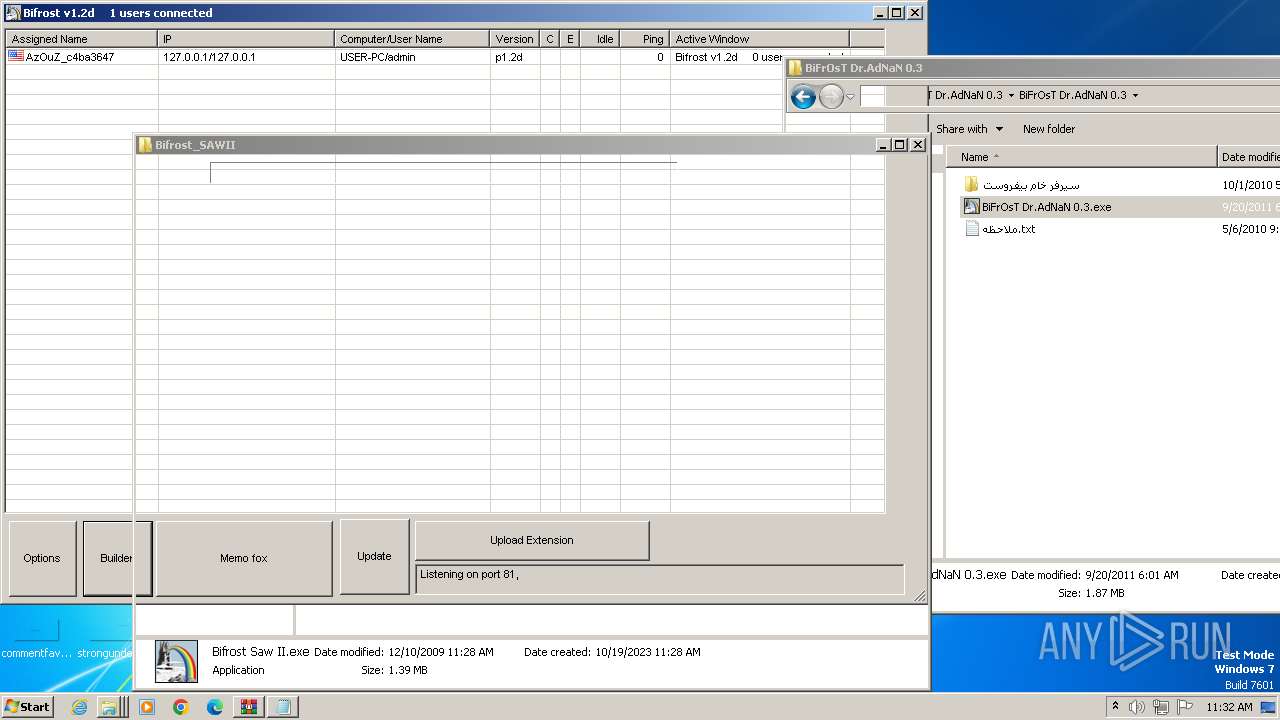This screenshot has width=1280, height=720.
Task: Click the p1.2d version cell
Action: [x=509, y=57]
